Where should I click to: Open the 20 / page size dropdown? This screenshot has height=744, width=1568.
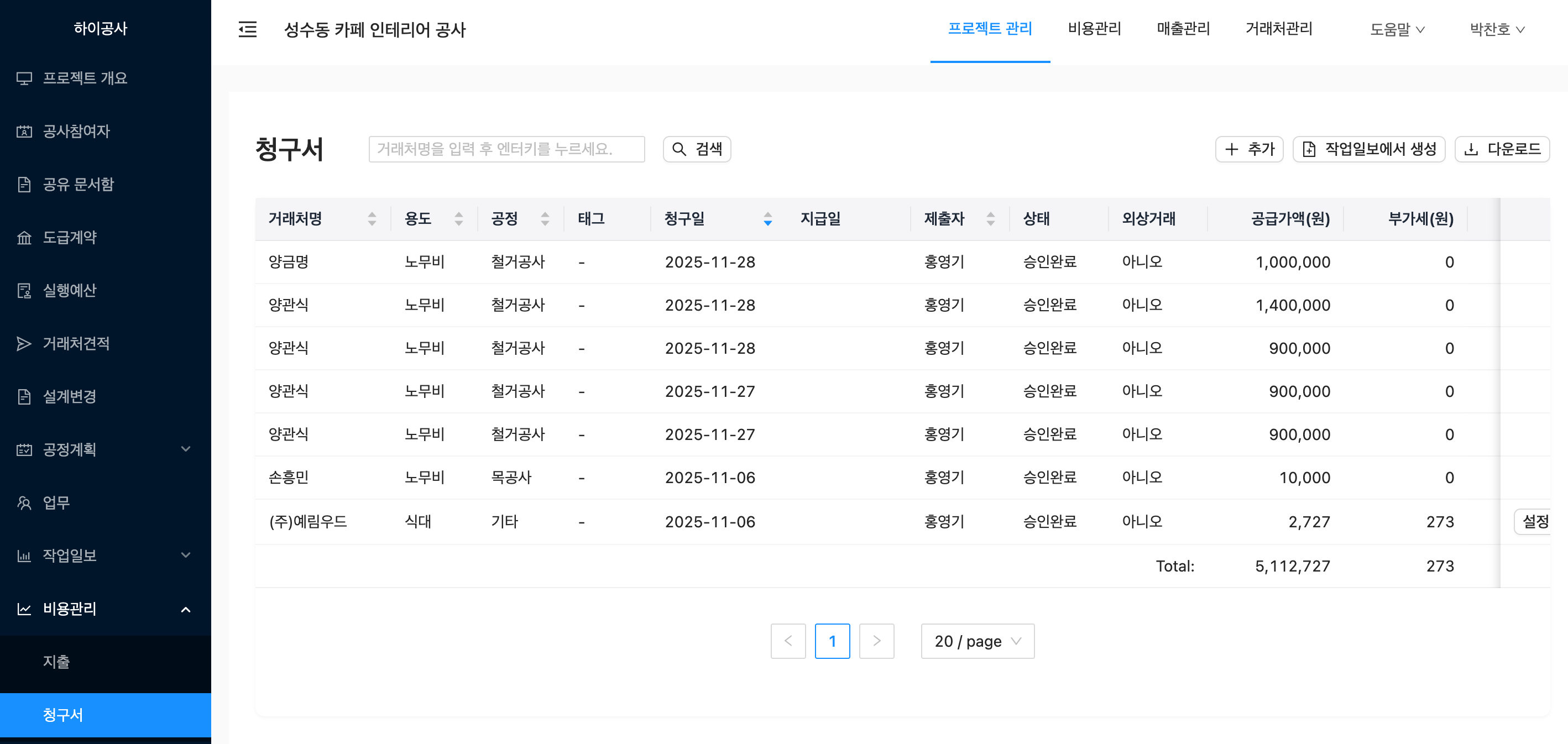click(x=977, y=641)
